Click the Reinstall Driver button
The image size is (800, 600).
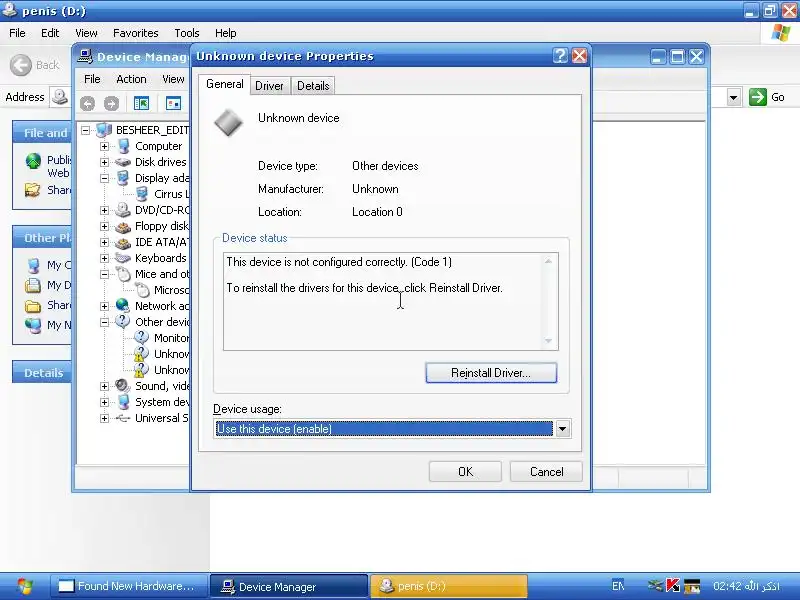[491, 373]
